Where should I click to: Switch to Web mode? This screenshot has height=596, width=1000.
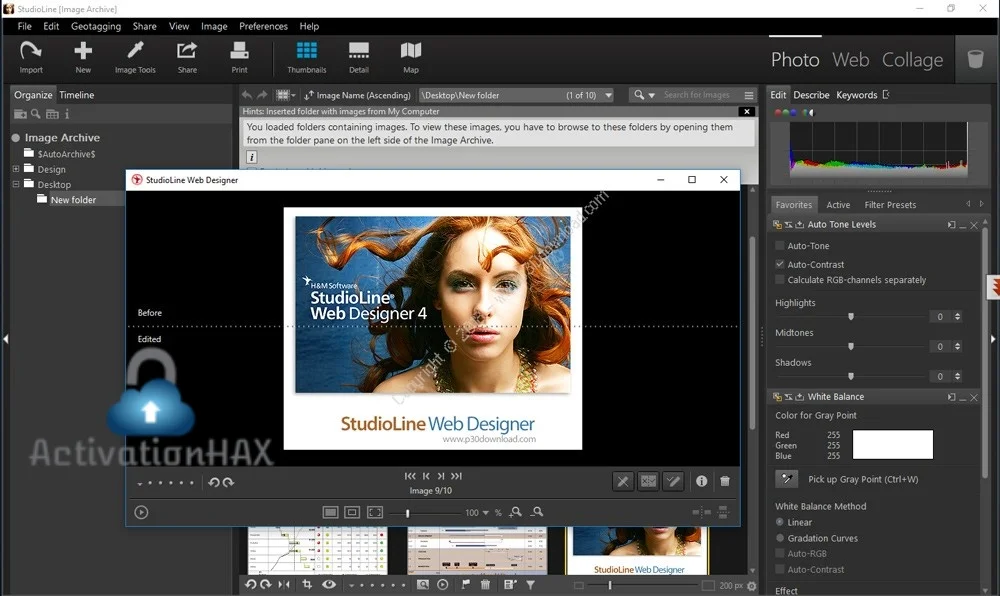pyautogui.click(x=851, y=60)
